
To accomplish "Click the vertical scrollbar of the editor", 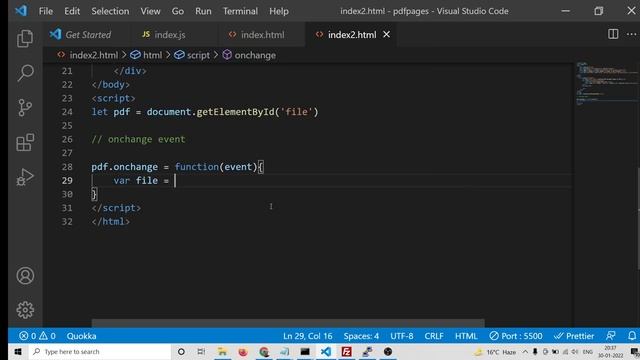I will (x=638, y=218).
